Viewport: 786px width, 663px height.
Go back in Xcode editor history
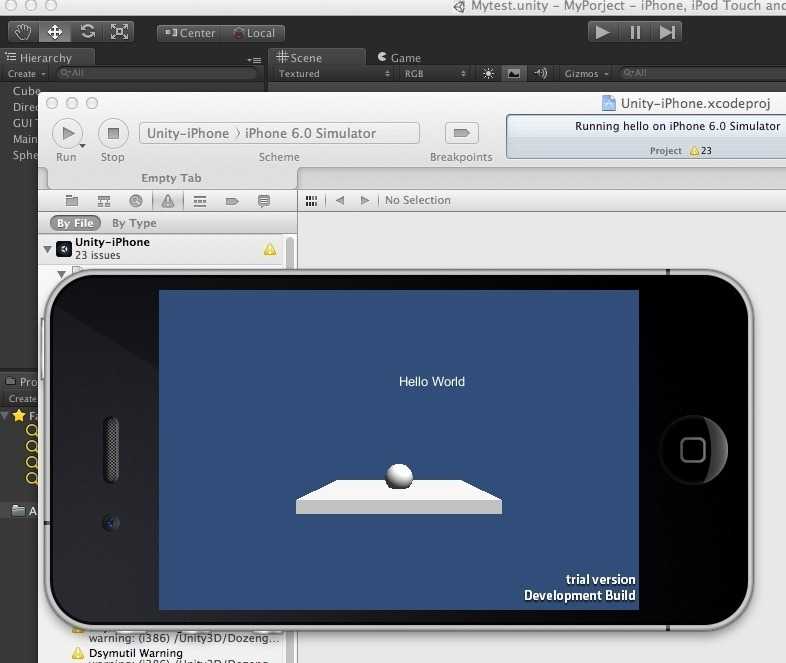tap(340, 200)
